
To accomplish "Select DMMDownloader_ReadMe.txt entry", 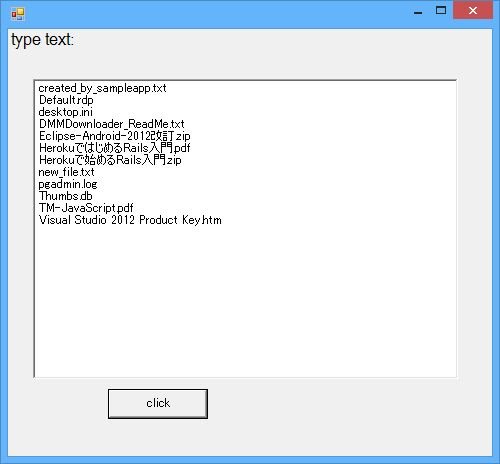I will 111,124.
